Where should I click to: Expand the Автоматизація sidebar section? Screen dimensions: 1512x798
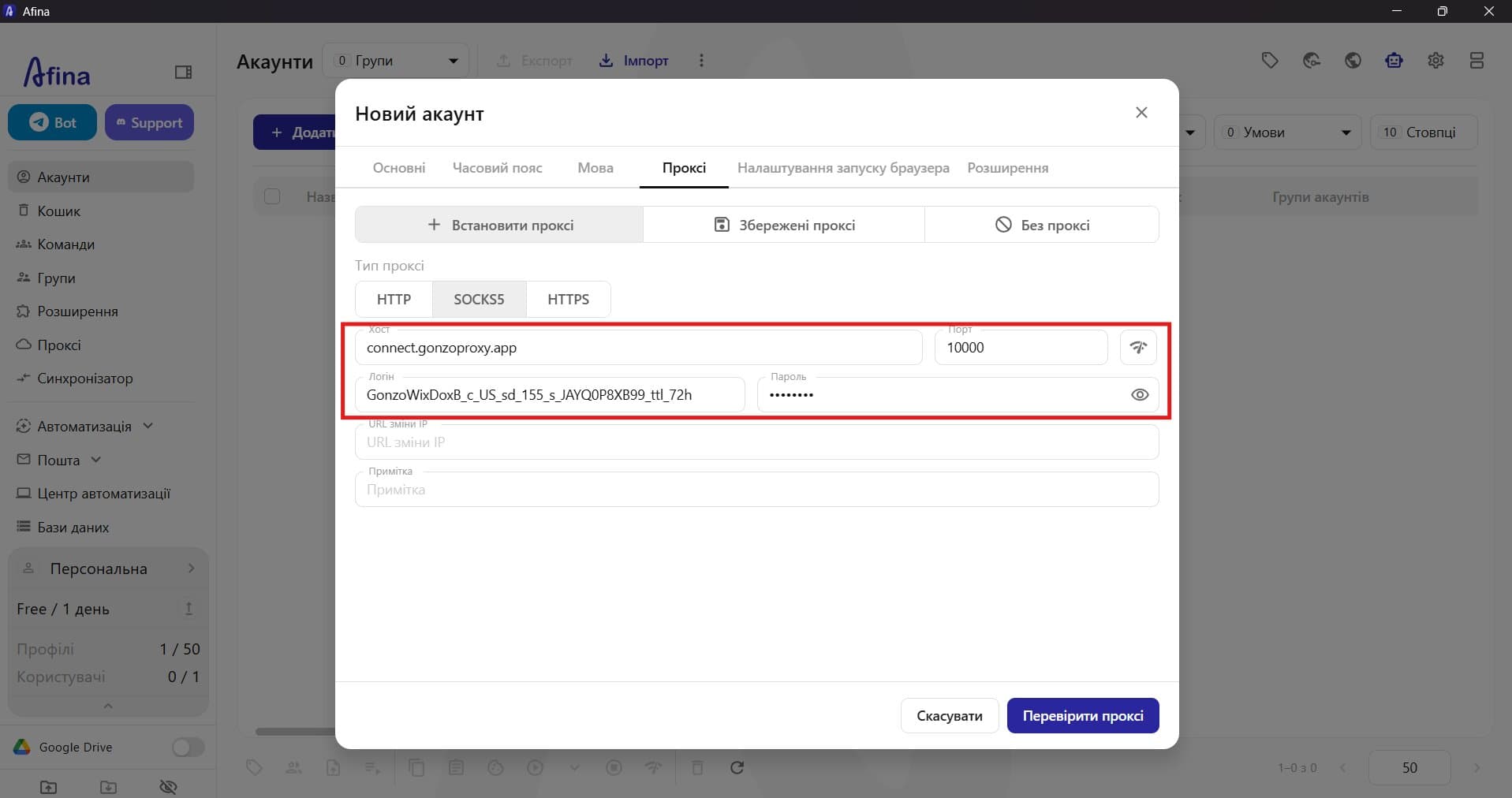point(85,427)
